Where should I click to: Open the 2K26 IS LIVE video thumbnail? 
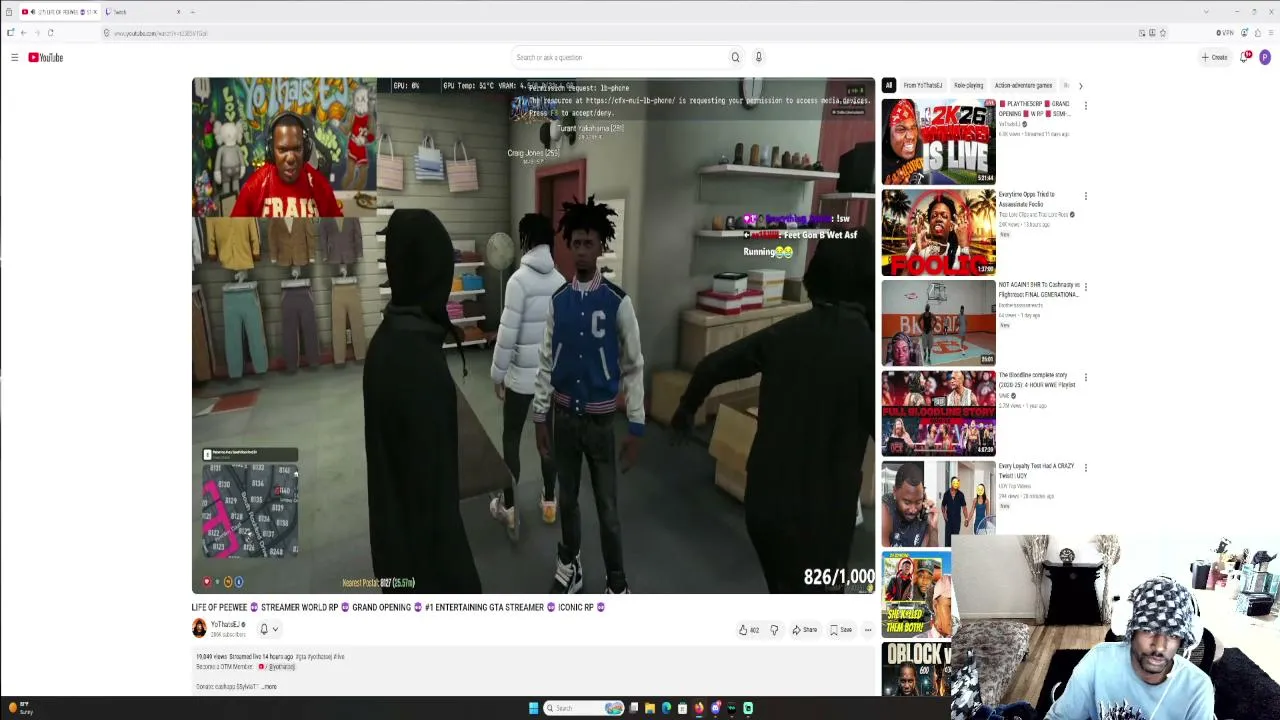point(938,142)
